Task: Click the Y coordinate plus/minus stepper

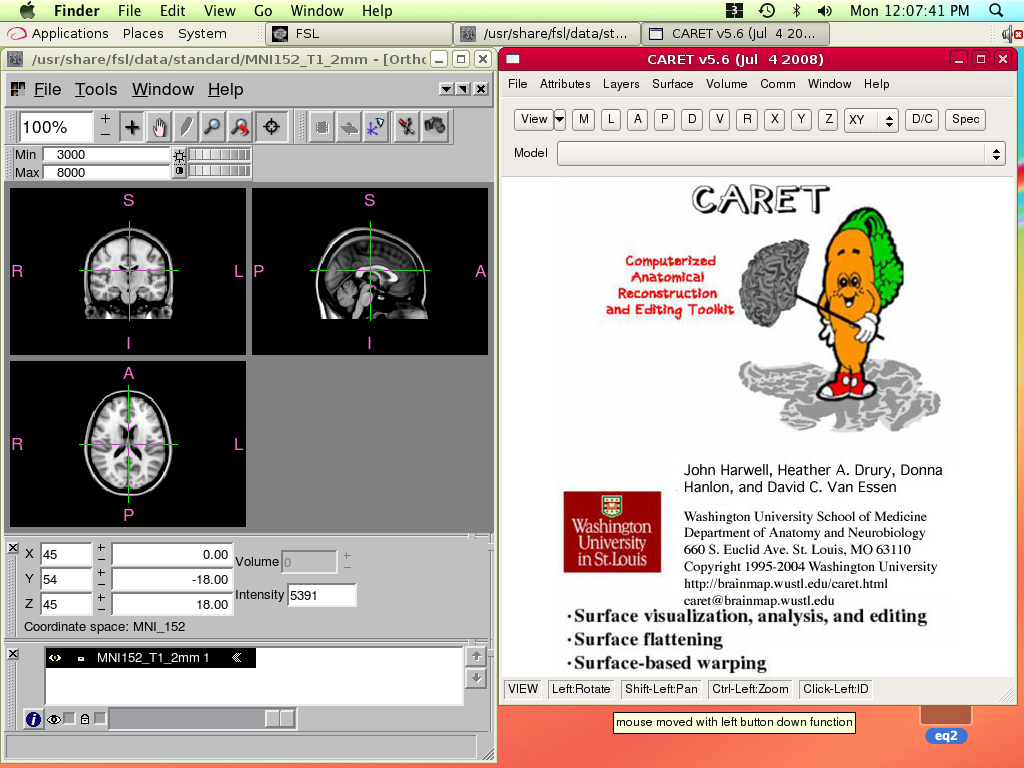Action: point(101,579)
